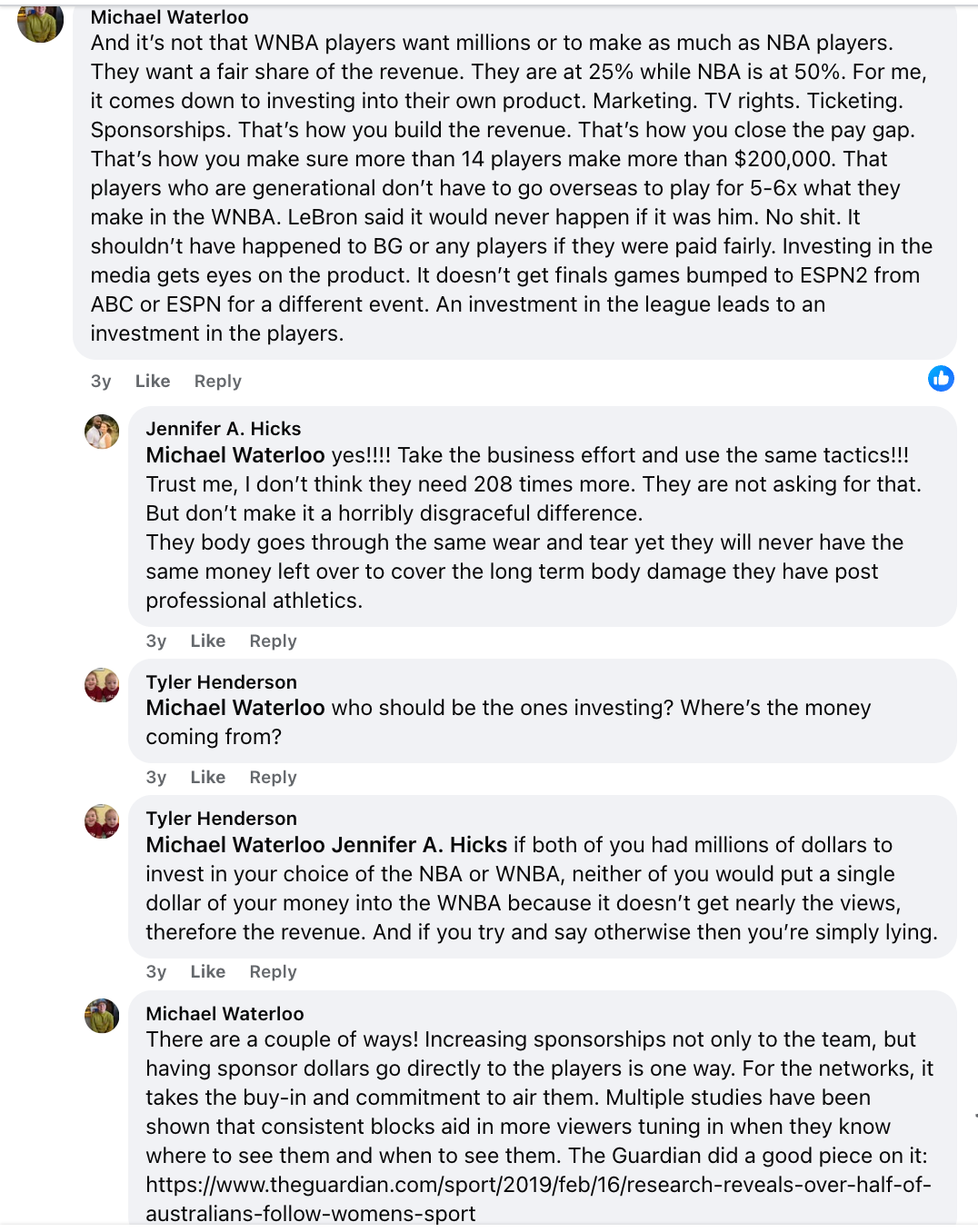978x1232 pixels.
Task: Open the Guardian article link
Action: tap(538, 1185)
